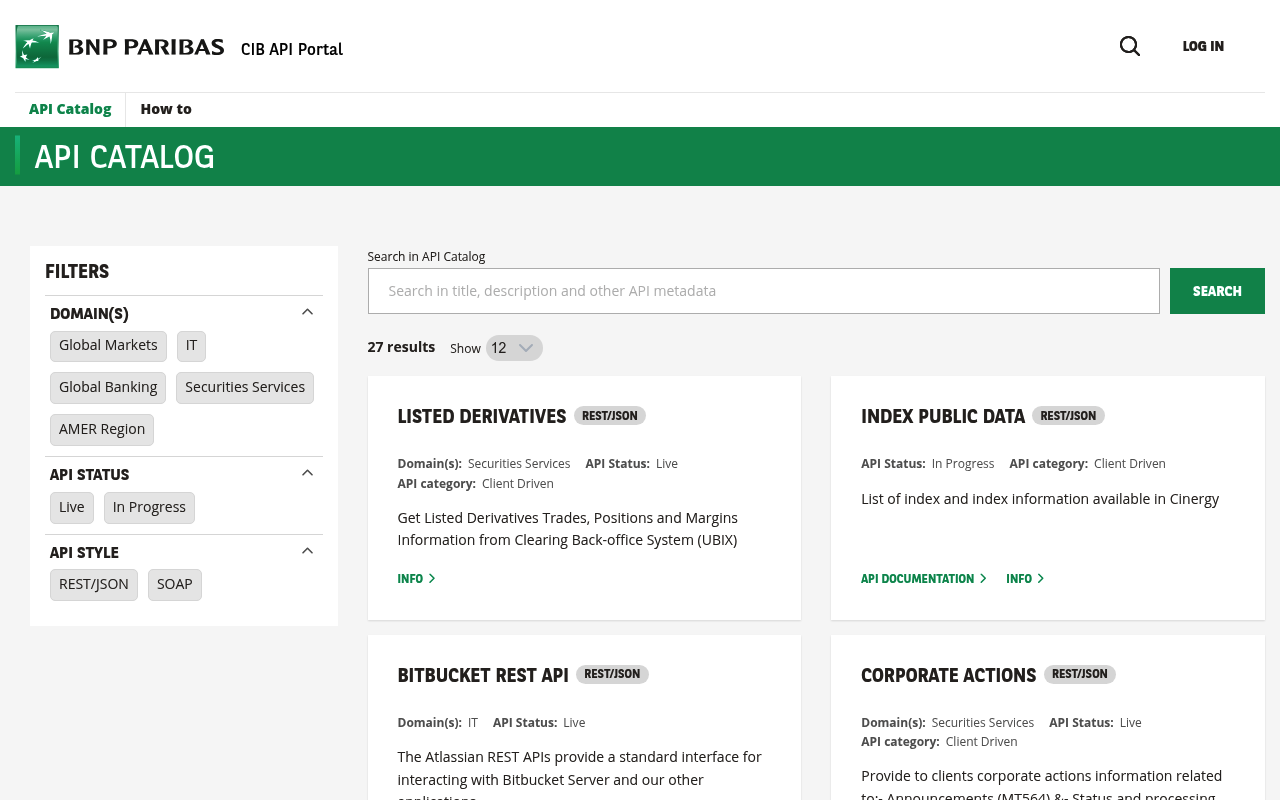Click the FILTERS heading
Viewport: 1280px width, 800px height.
click(77, 271)
